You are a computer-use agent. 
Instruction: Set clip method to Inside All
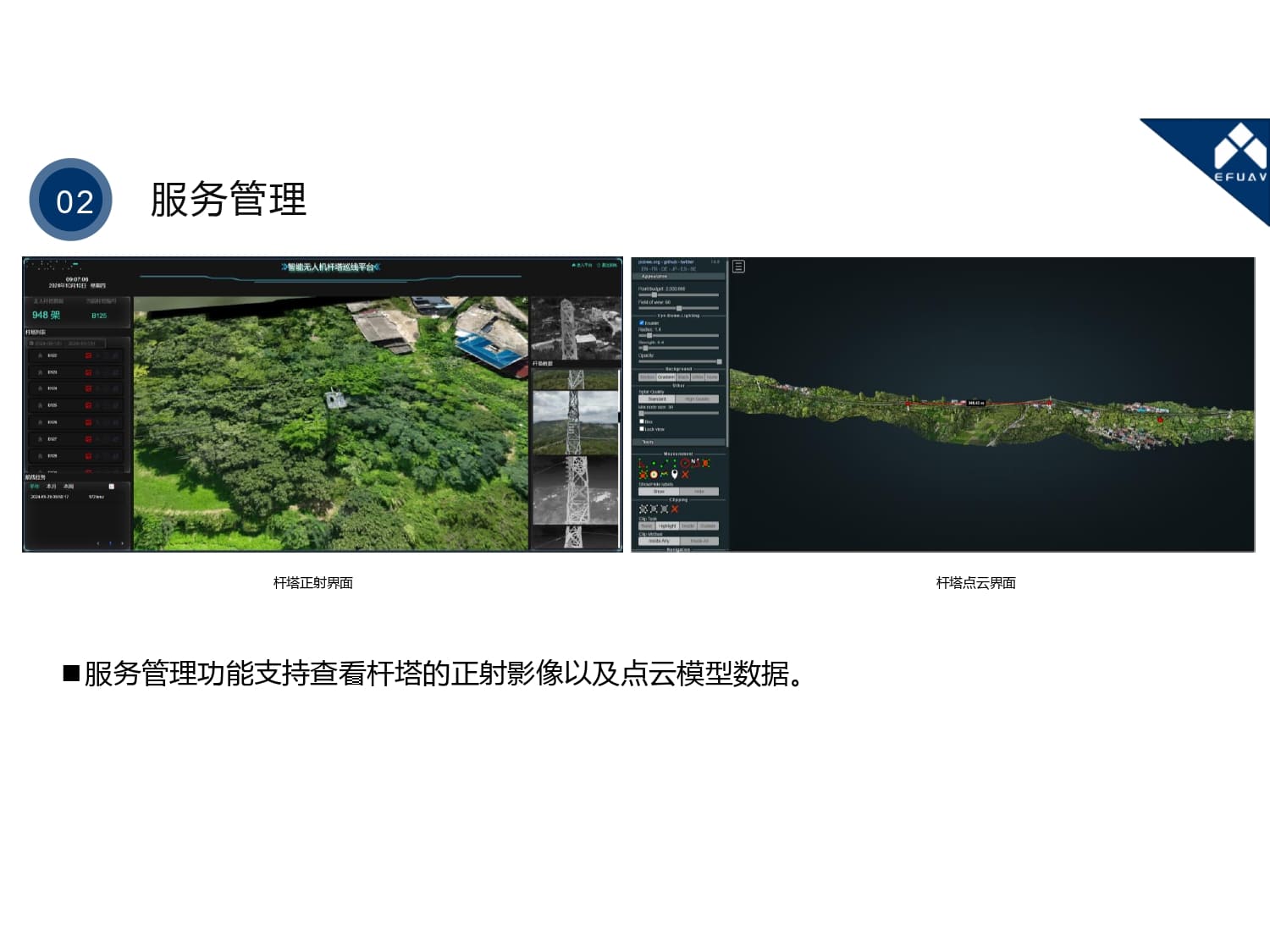(699, 541)
